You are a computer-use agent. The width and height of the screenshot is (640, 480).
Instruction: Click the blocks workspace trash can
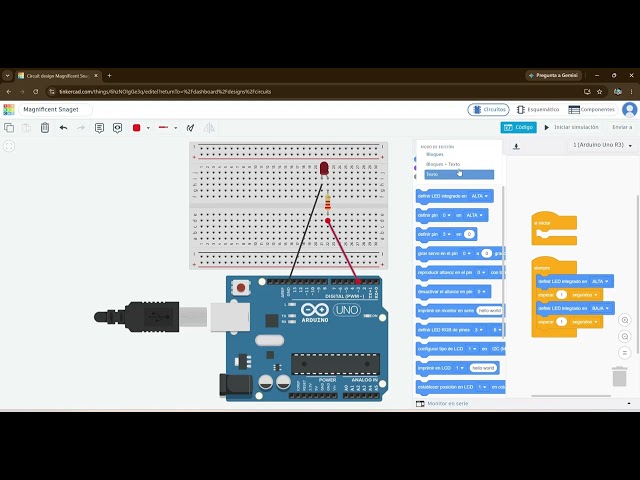pyautogui.click(x=619, y=376)
